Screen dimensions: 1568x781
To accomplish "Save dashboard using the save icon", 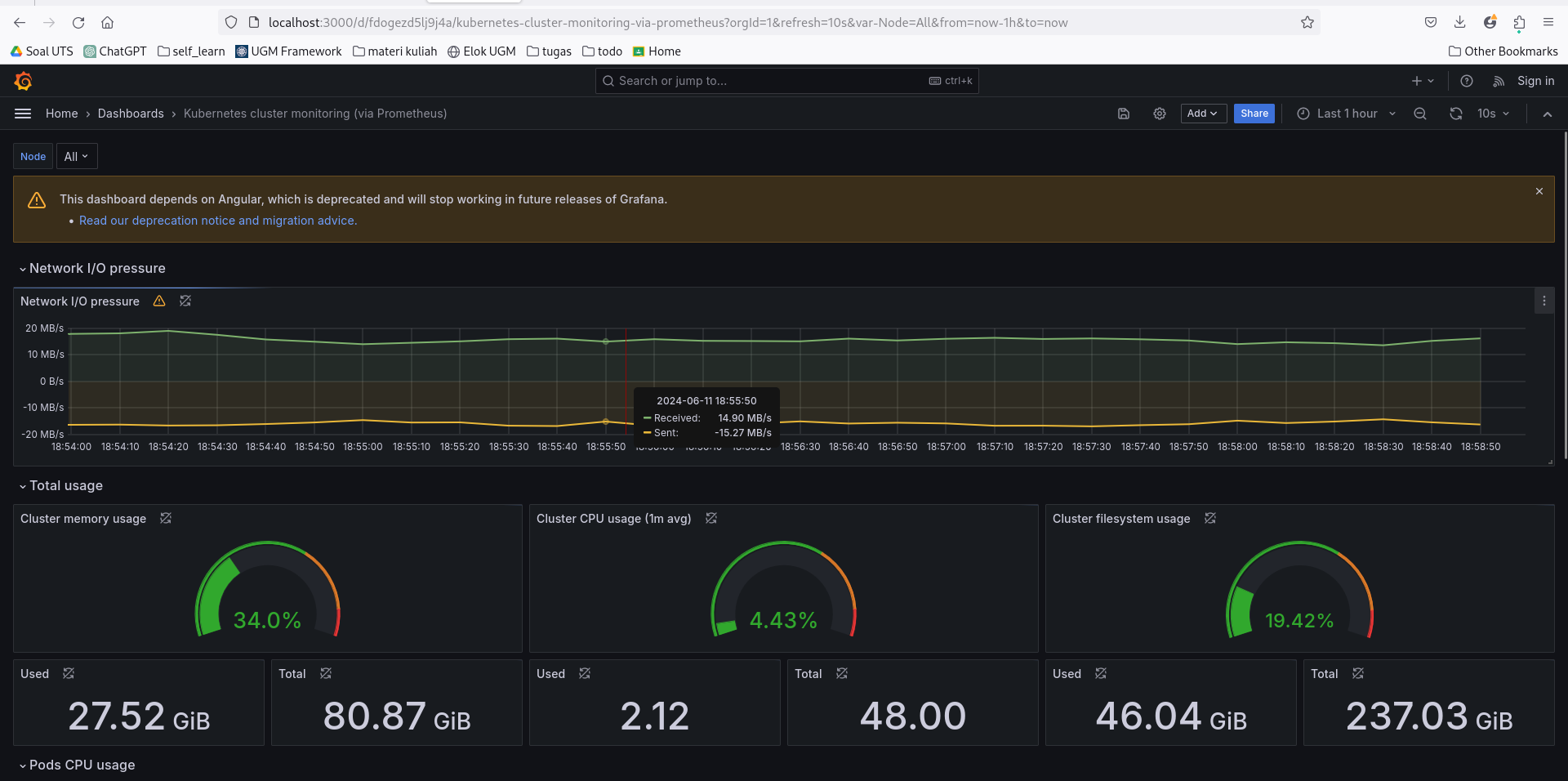I will tap(1124, 114).
